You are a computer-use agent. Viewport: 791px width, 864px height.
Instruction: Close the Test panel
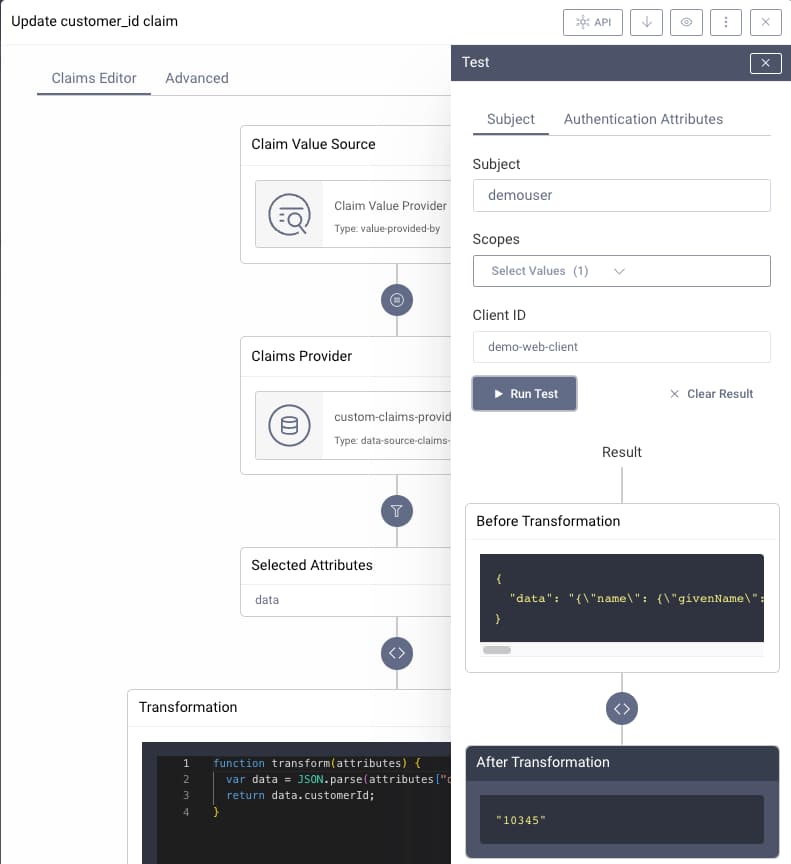coord(765,63)
